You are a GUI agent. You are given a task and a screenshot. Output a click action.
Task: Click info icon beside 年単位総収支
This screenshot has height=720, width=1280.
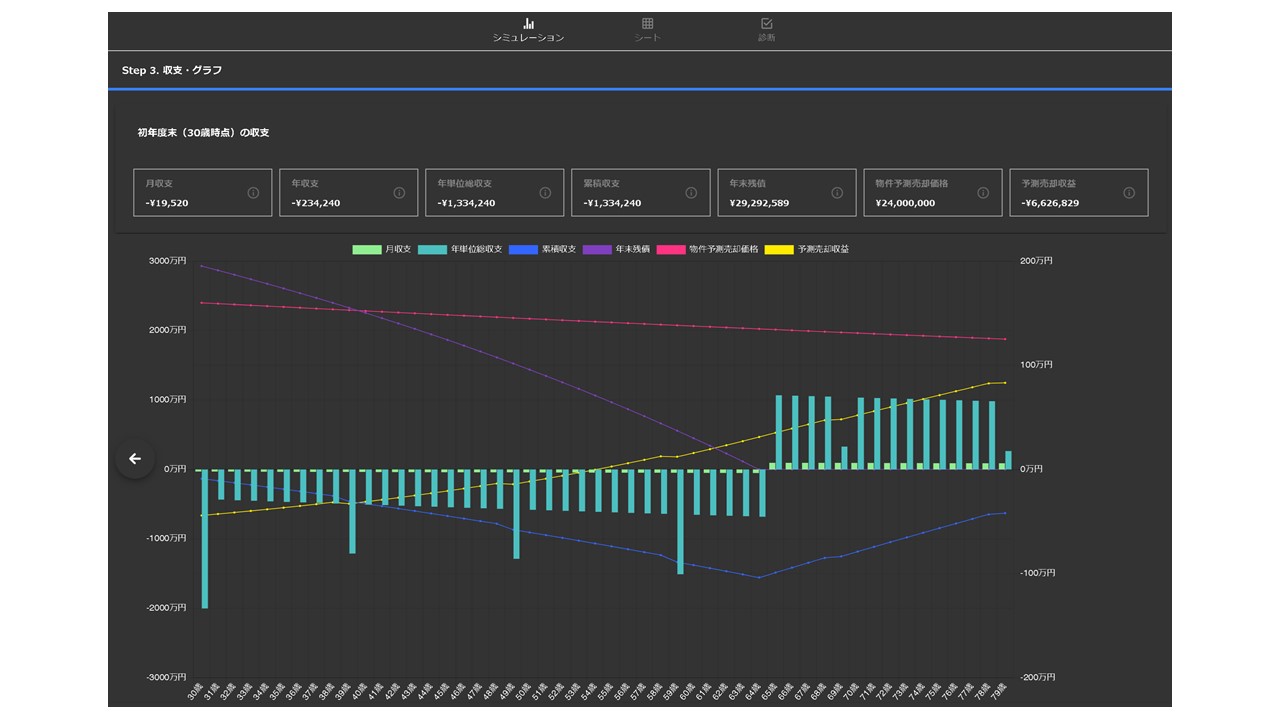point(545,193)
